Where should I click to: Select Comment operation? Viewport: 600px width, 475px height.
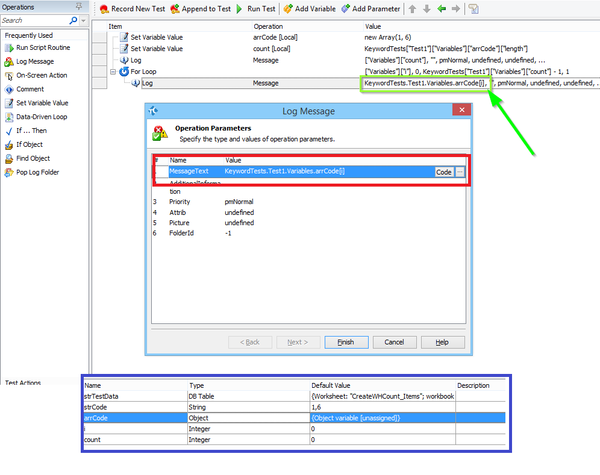coord(24,89)
